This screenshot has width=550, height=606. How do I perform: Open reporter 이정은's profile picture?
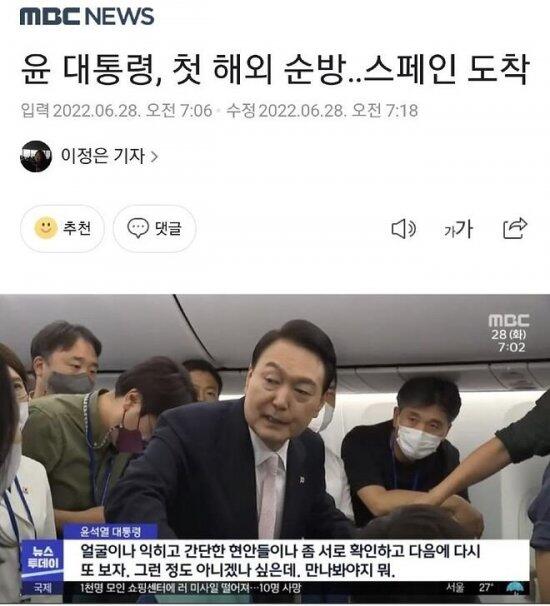click(36, 156)
